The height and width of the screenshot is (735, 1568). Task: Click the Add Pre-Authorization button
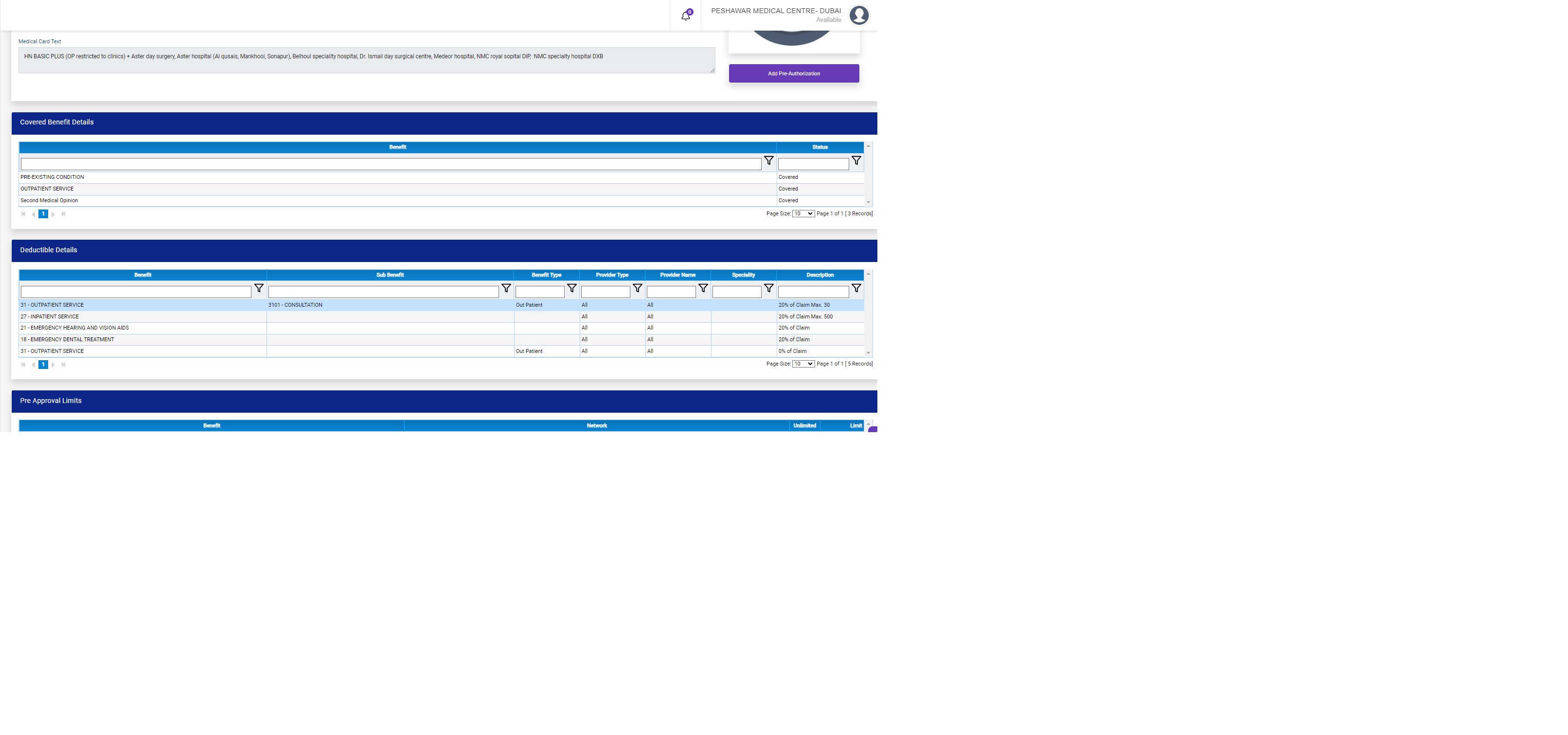pyautogui.click(x=794, y=73)
